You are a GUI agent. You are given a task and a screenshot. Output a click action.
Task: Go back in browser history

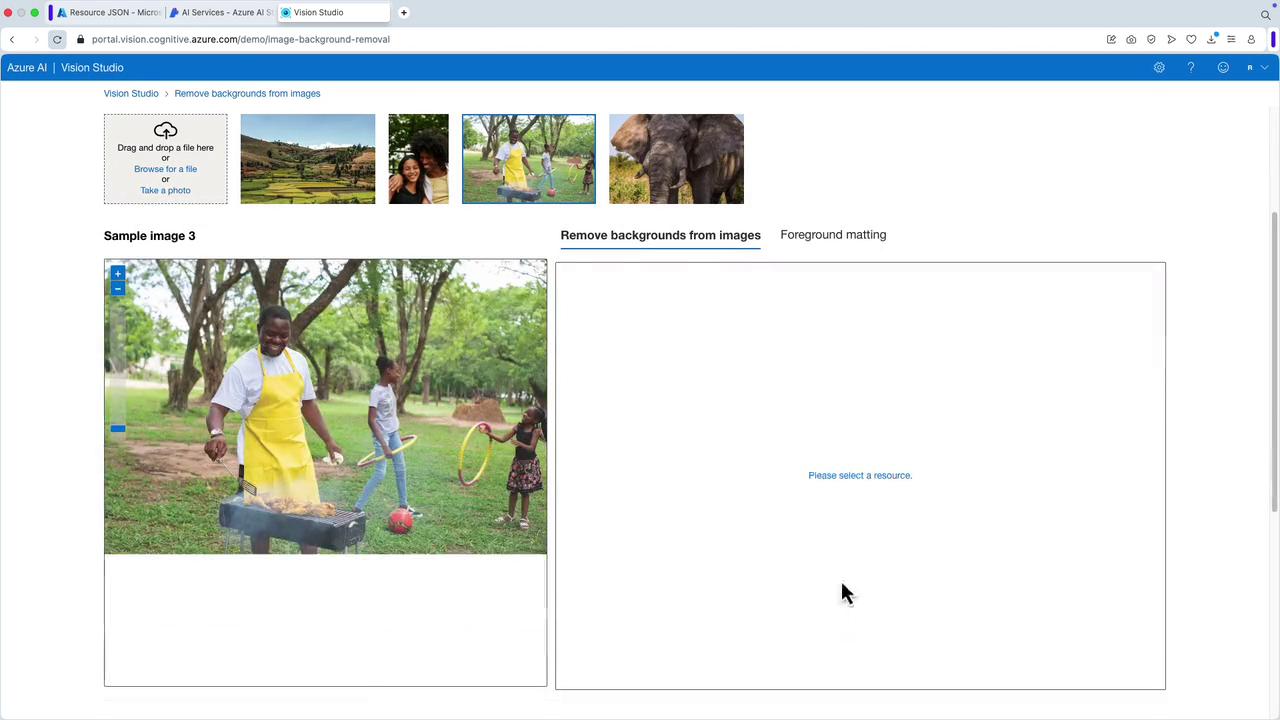[12, 40]
